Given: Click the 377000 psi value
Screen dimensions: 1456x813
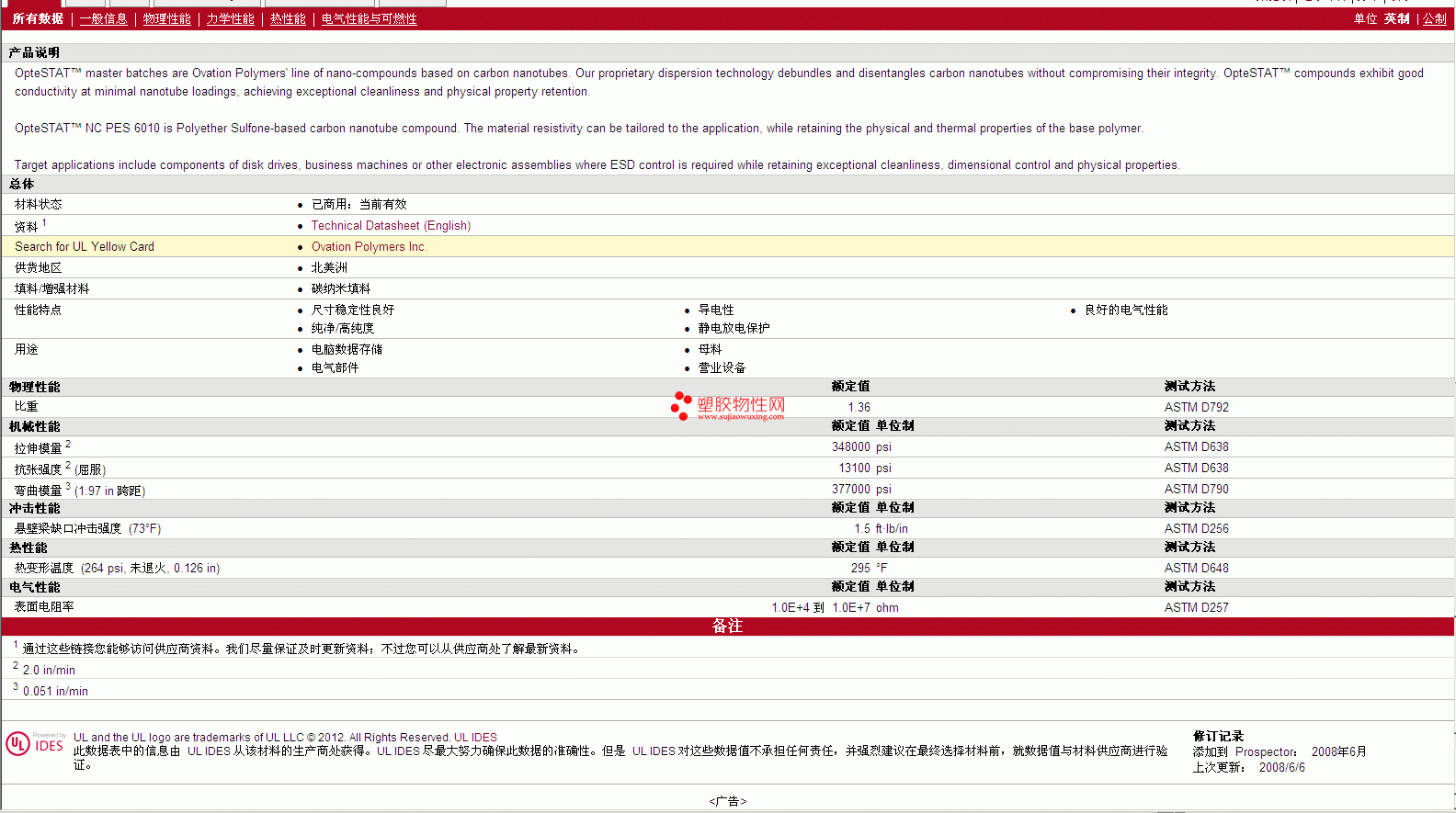Looking at the screenshot, I should click(x=861, y=489).
